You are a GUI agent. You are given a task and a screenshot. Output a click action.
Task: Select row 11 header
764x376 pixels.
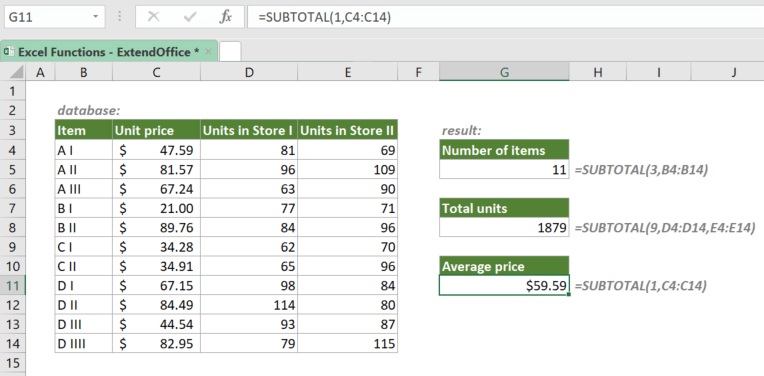click(x=13, y=285)
